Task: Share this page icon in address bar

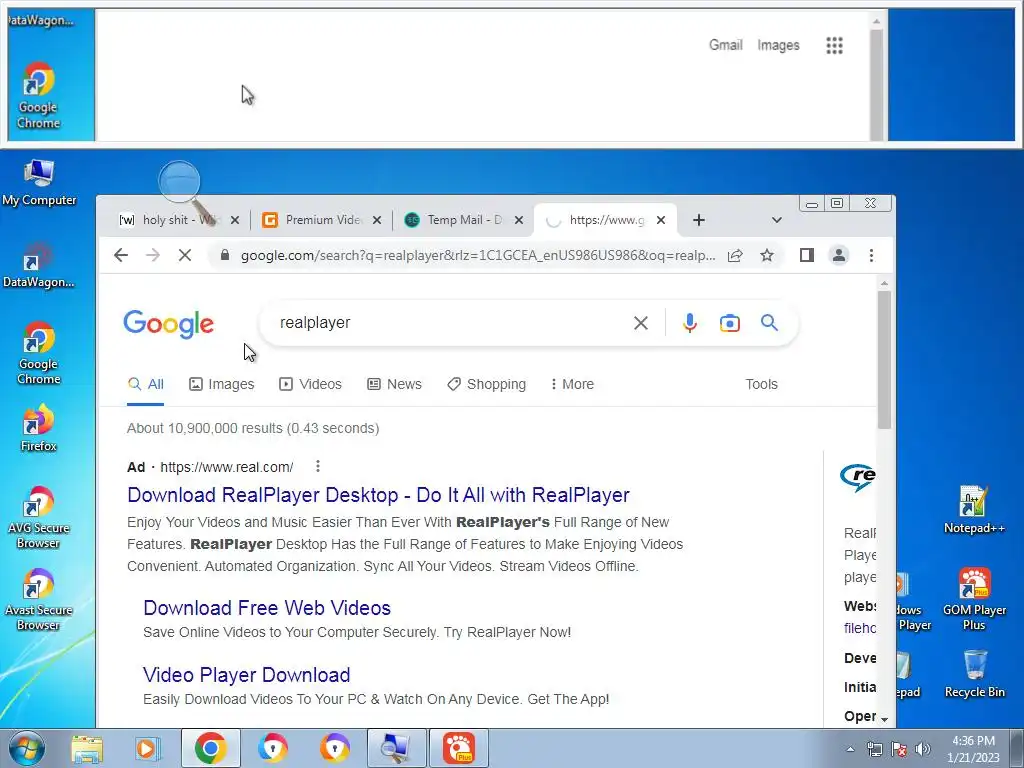Action: pyautogui.click(x=735, y=255)
